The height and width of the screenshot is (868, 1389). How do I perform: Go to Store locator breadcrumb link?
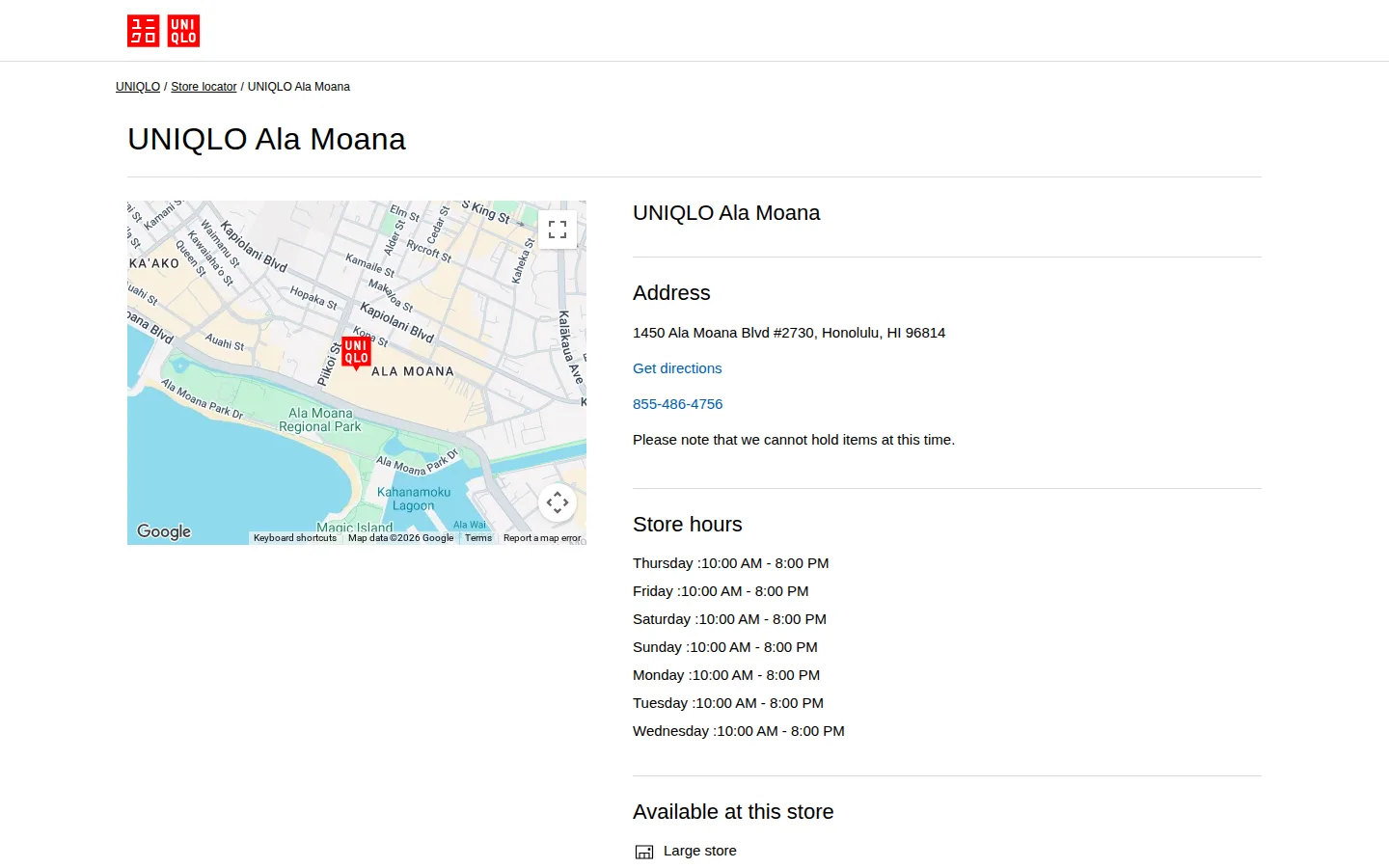(204, 87)
